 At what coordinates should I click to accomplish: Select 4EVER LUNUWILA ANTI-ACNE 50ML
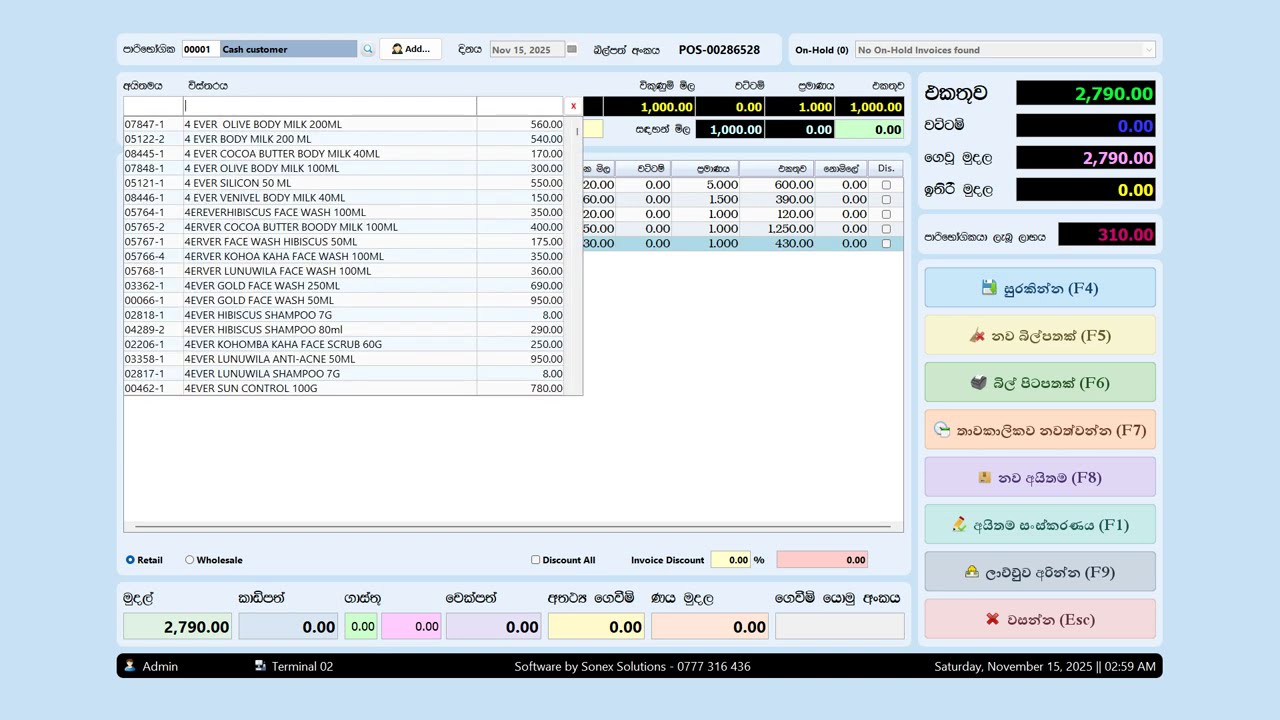click(x=344, y=359)
